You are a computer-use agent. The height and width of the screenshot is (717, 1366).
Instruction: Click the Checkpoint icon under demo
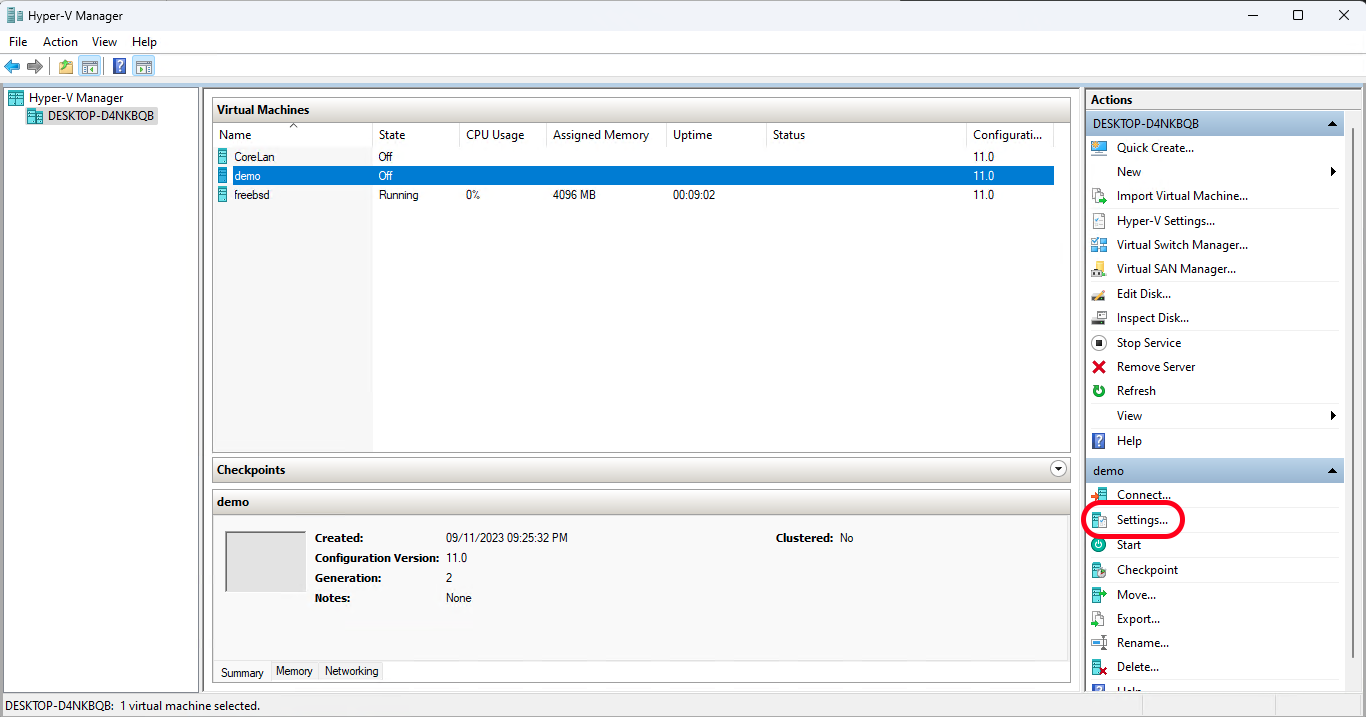[1099, 570]
